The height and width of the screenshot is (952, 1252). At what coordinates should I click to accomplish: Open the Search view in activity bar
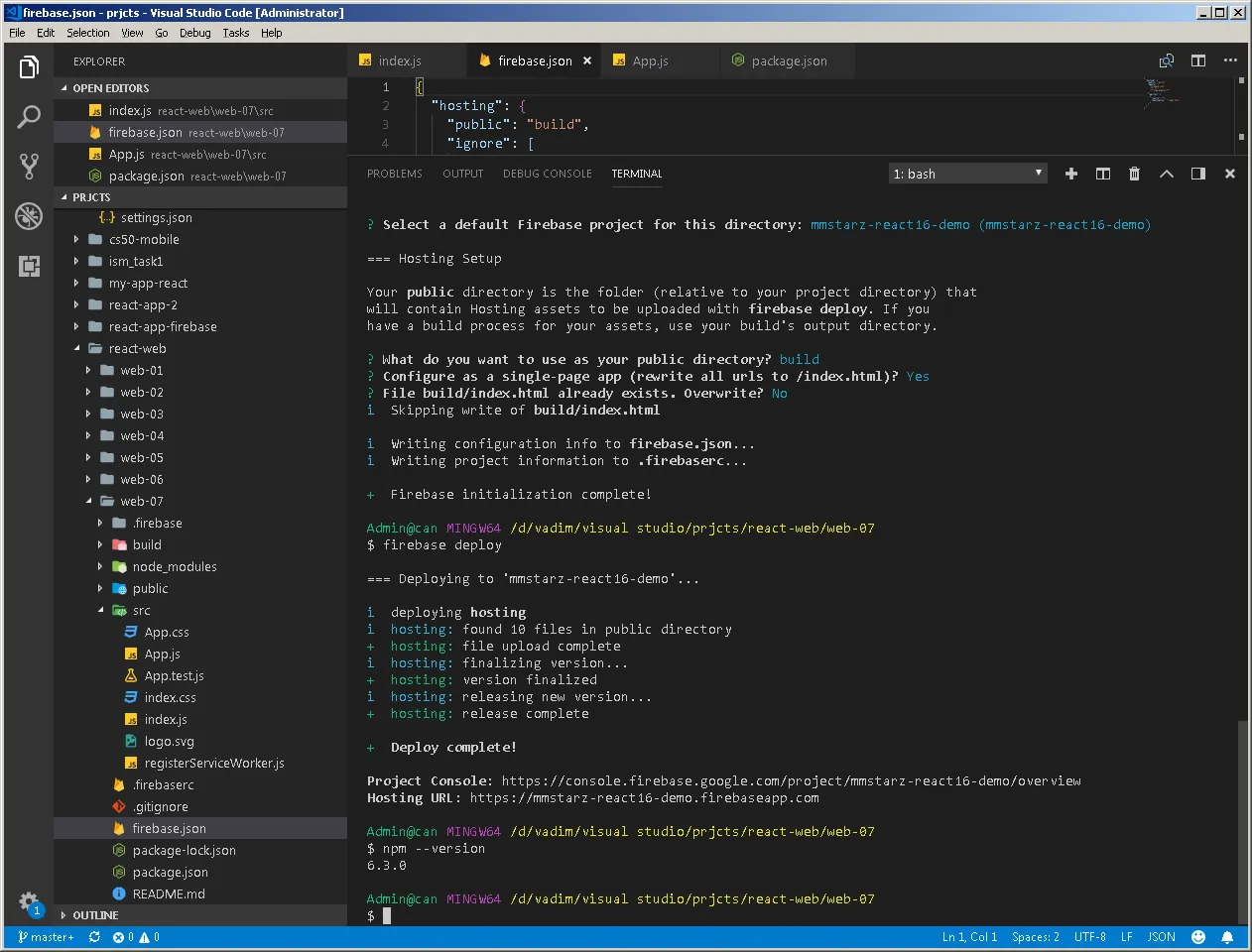coord(29,116)
